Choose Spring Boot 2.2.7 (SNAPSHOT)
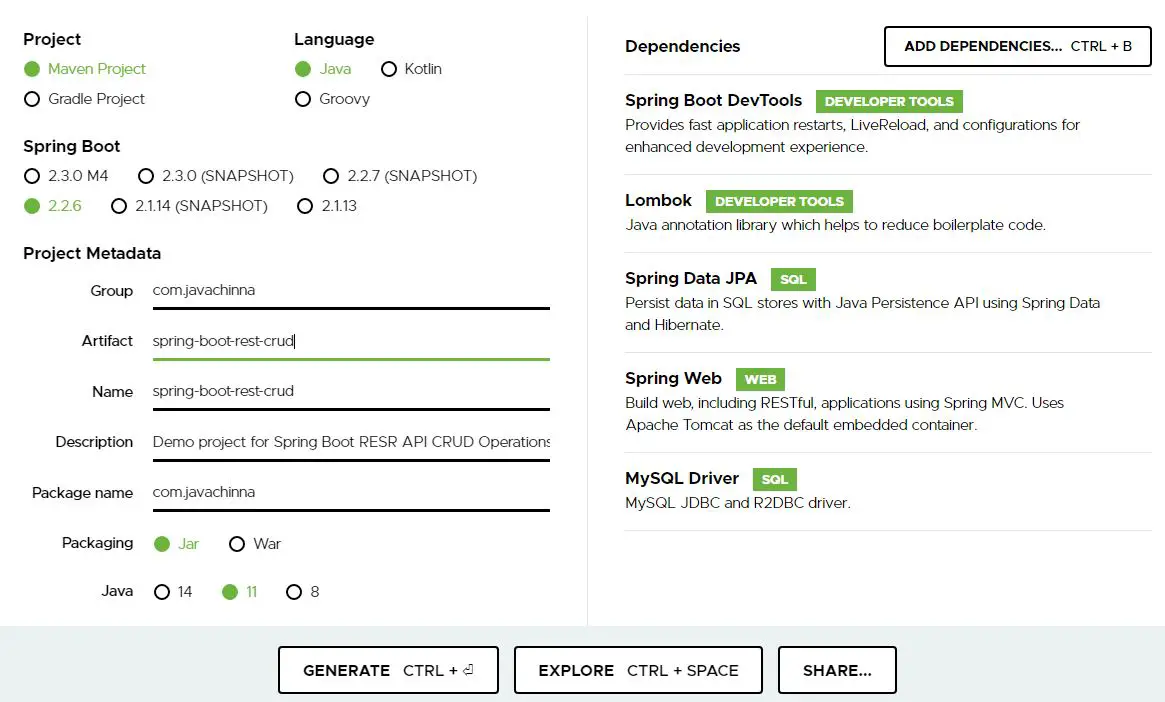 pyautogui.click(x=331, y=176)
